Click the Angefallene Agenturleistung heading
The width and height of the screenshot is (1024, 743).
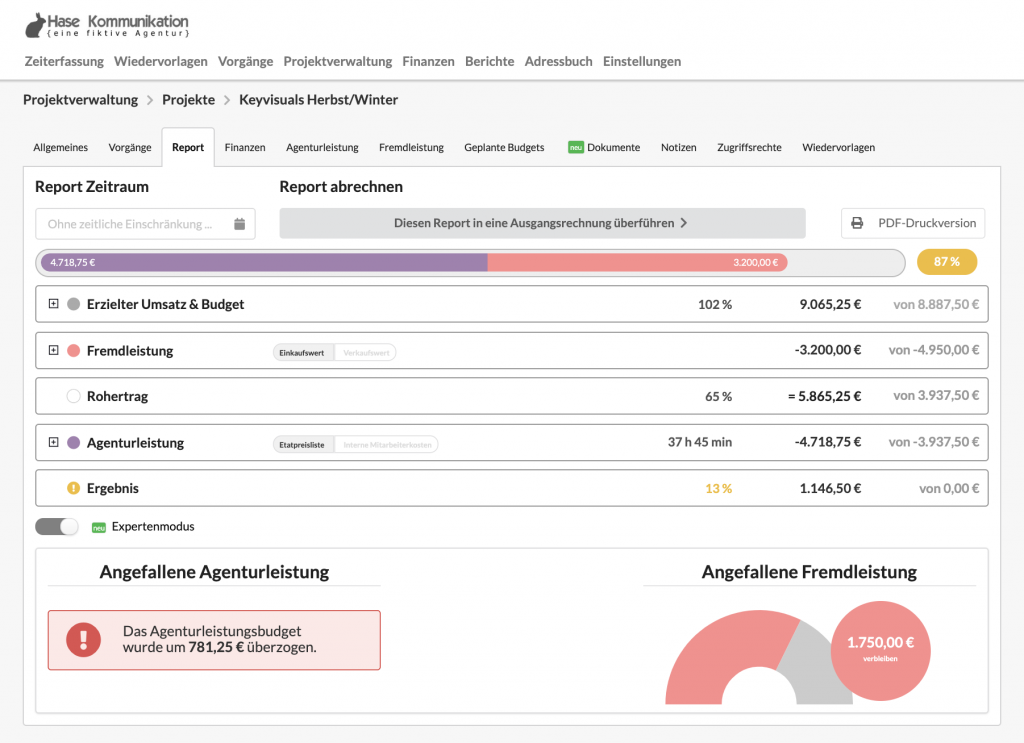(x=214, y=572)
